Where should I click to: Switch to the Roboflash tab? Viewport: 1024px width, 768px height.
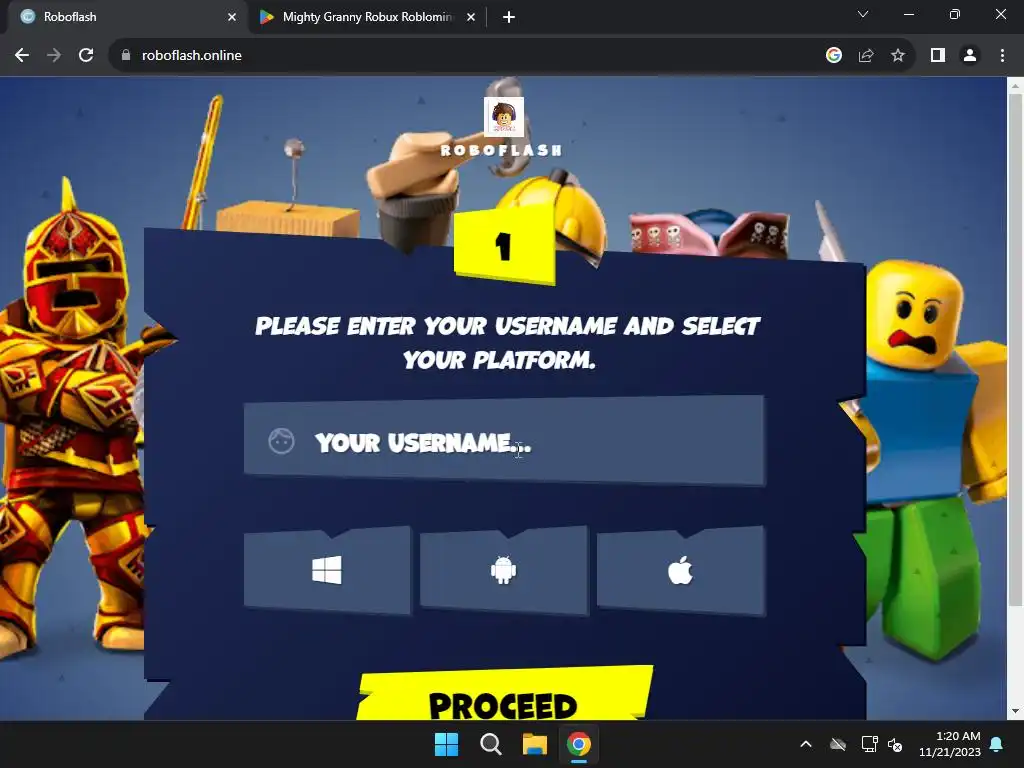(x=128, y=17)
